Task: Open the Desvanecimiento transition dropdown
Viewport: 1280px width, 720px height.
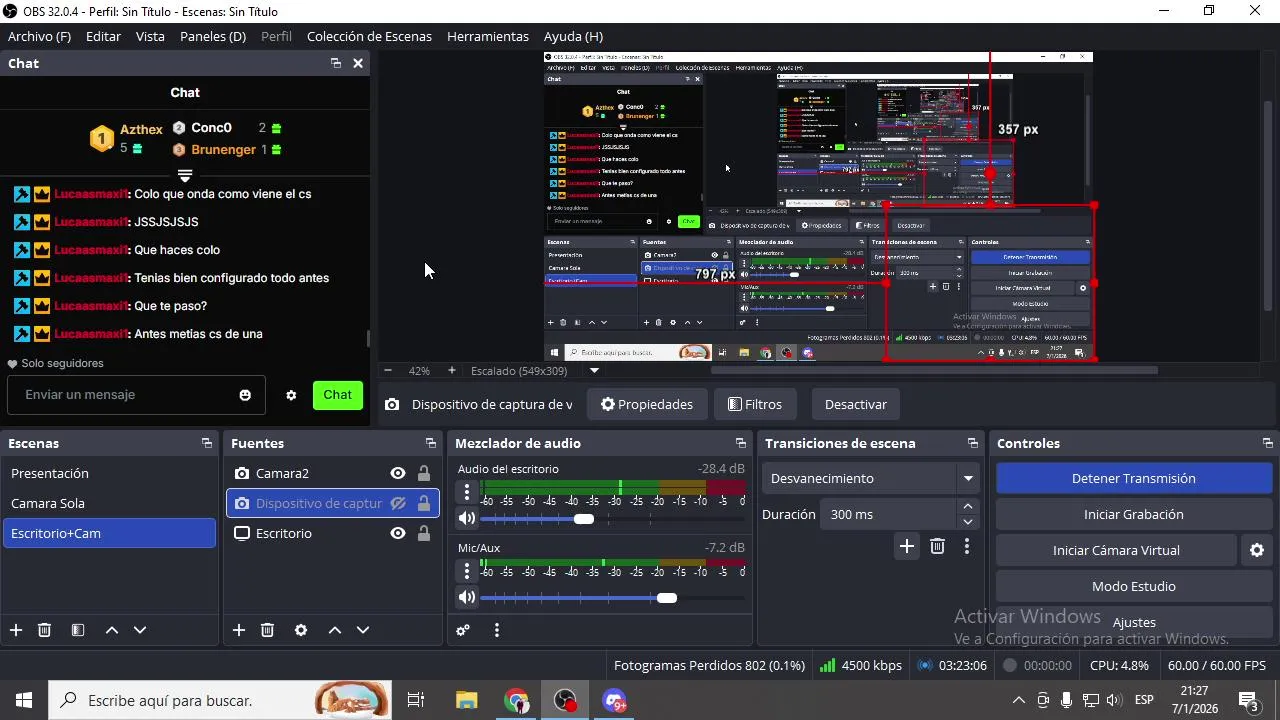Action: (x=870, y=478)
